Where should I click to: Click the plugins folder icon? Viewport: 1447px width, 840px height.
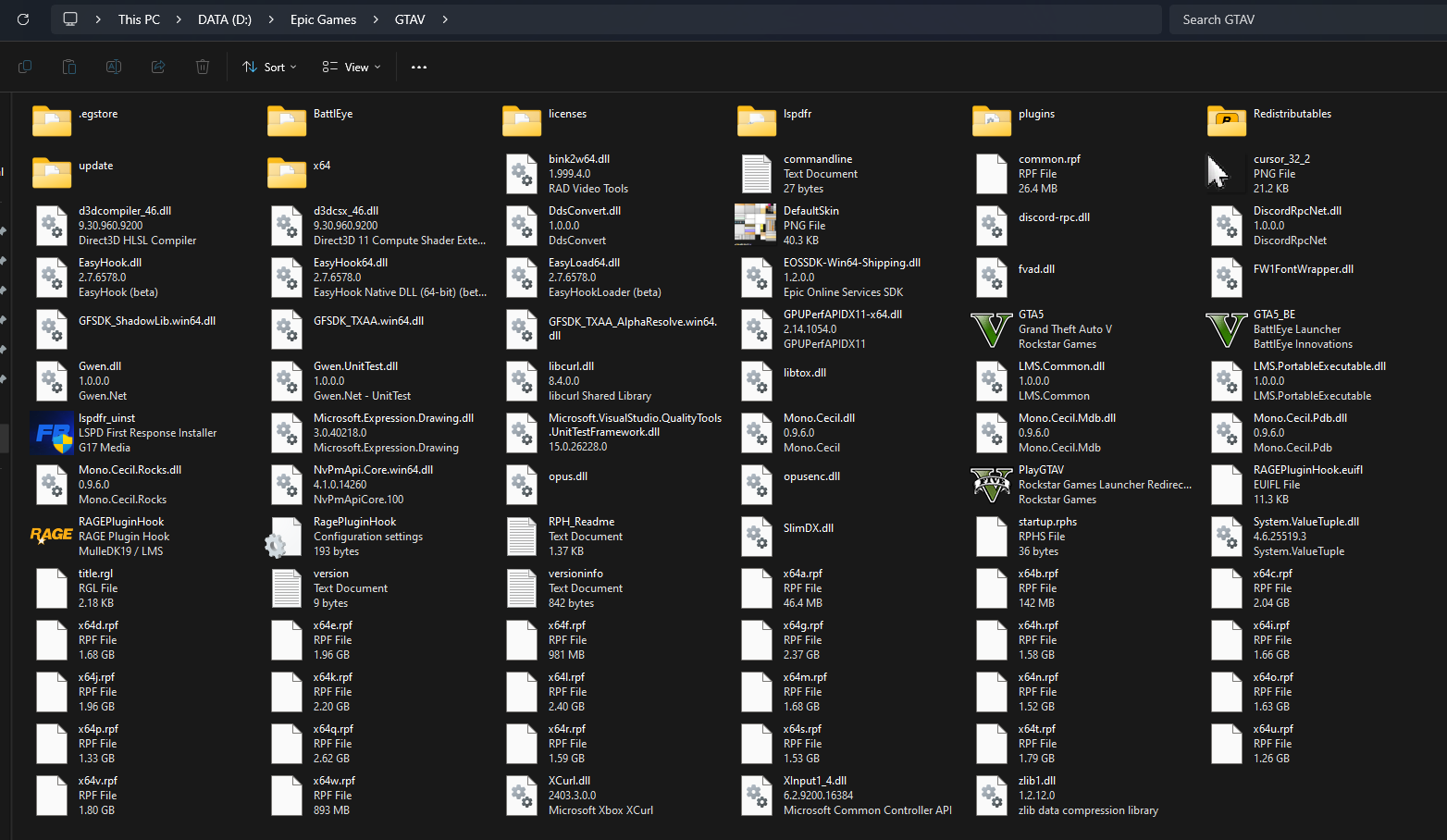[x=992, y=120]
